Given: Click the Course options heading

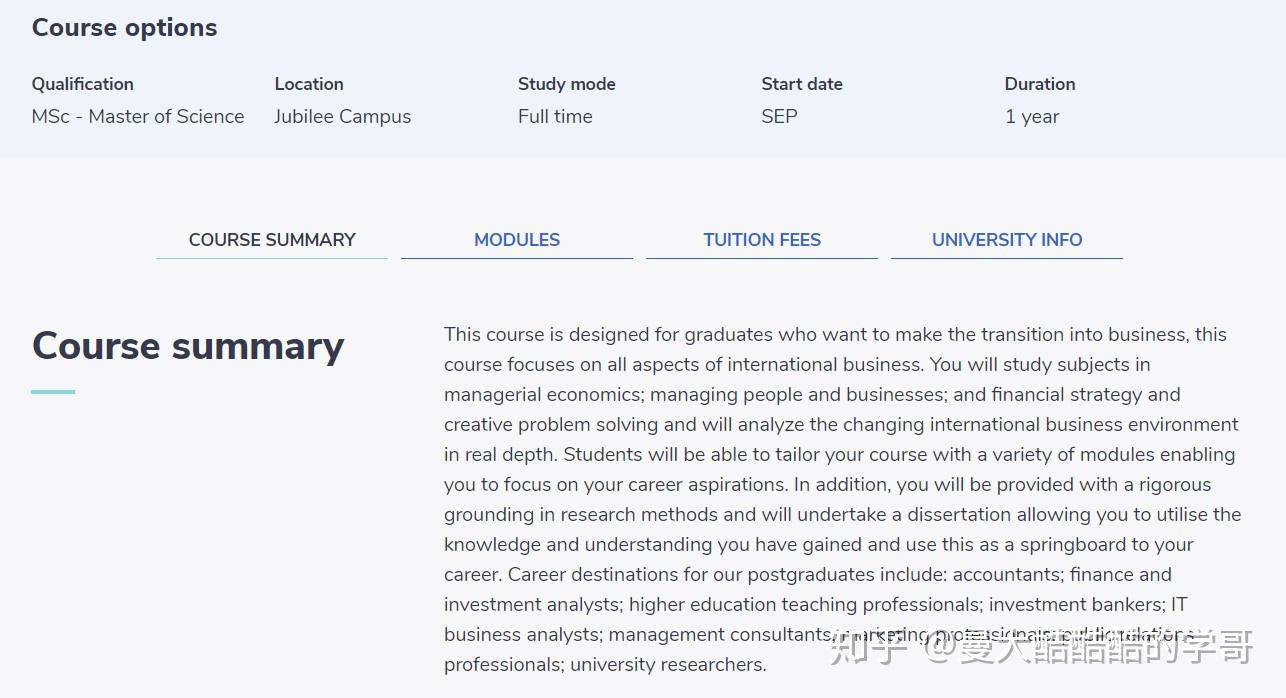Looking at the screenshot, I should point(125,28).
